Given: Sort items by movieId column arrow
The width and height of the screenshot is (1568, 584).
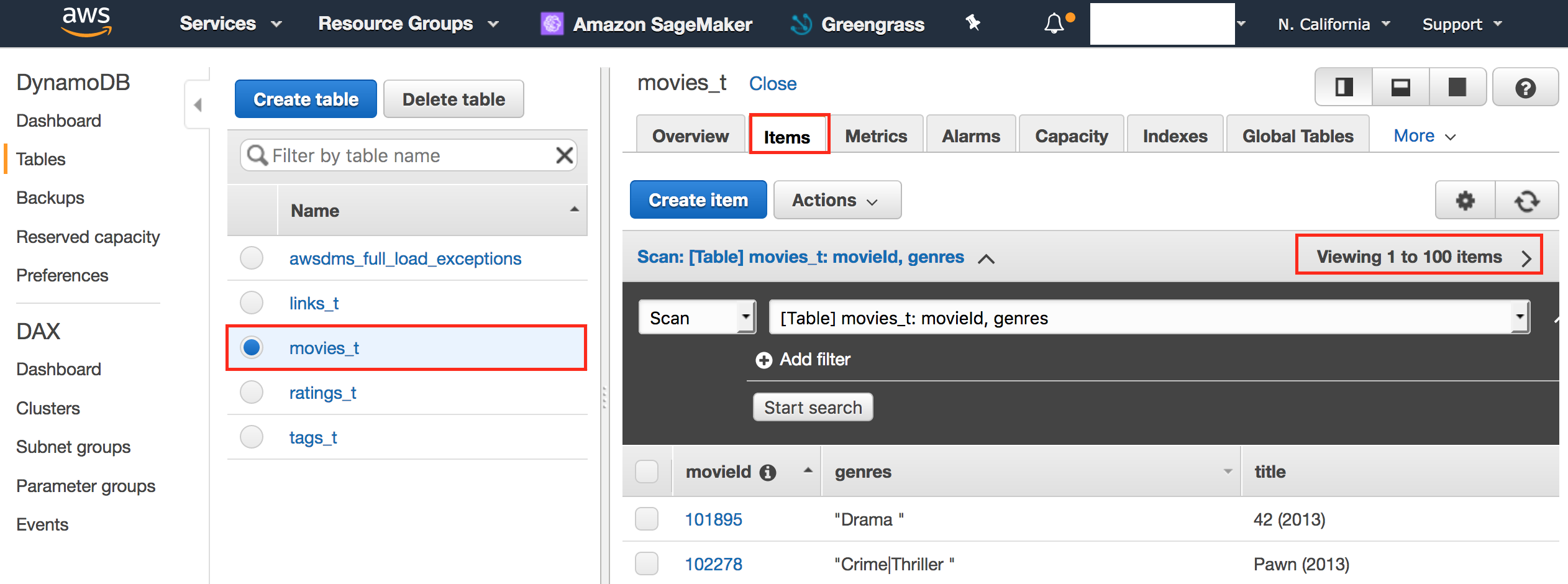Looking at the screenshot, I should [x=808, y=470].
